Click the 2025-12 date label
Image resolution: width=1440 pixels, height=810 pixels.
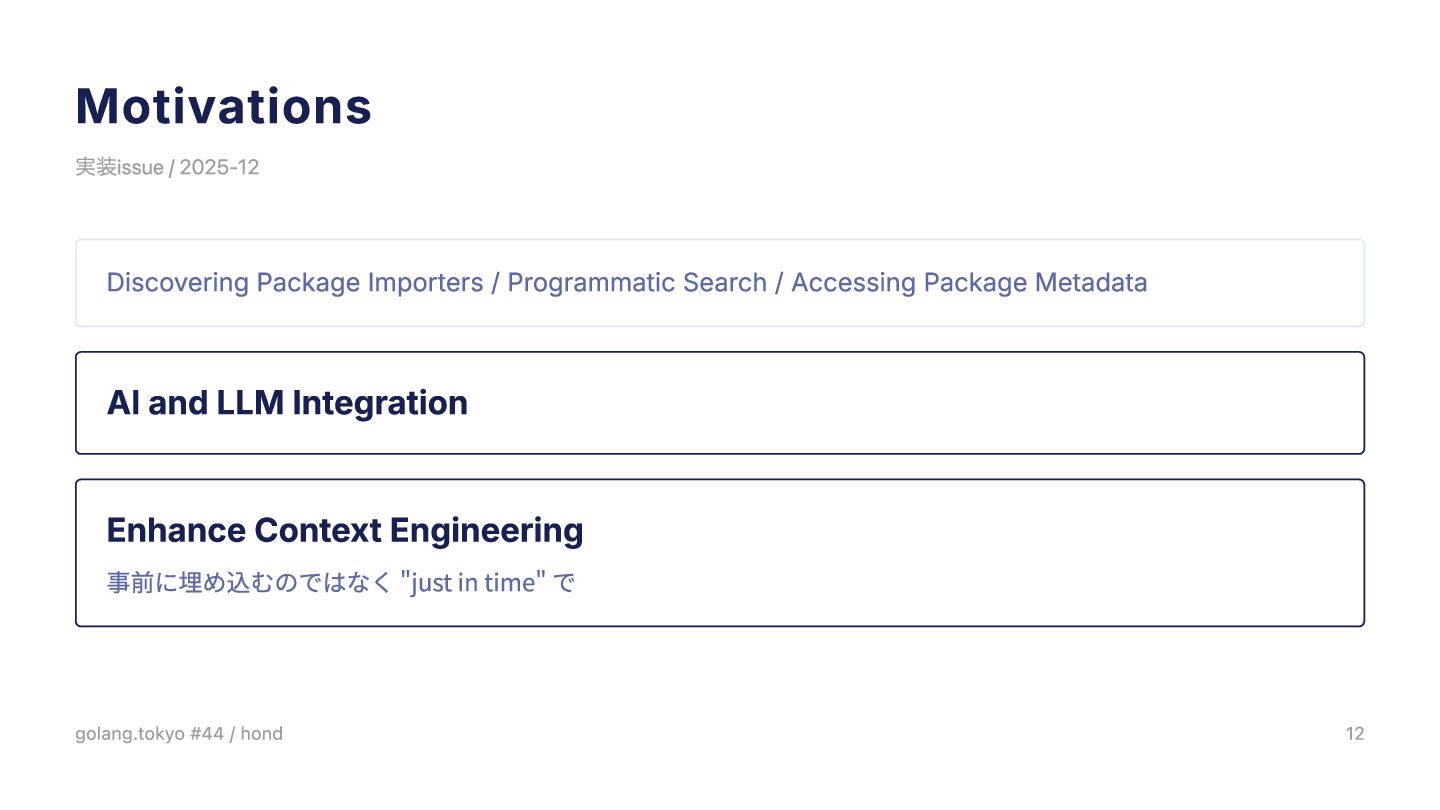(219, 167)
